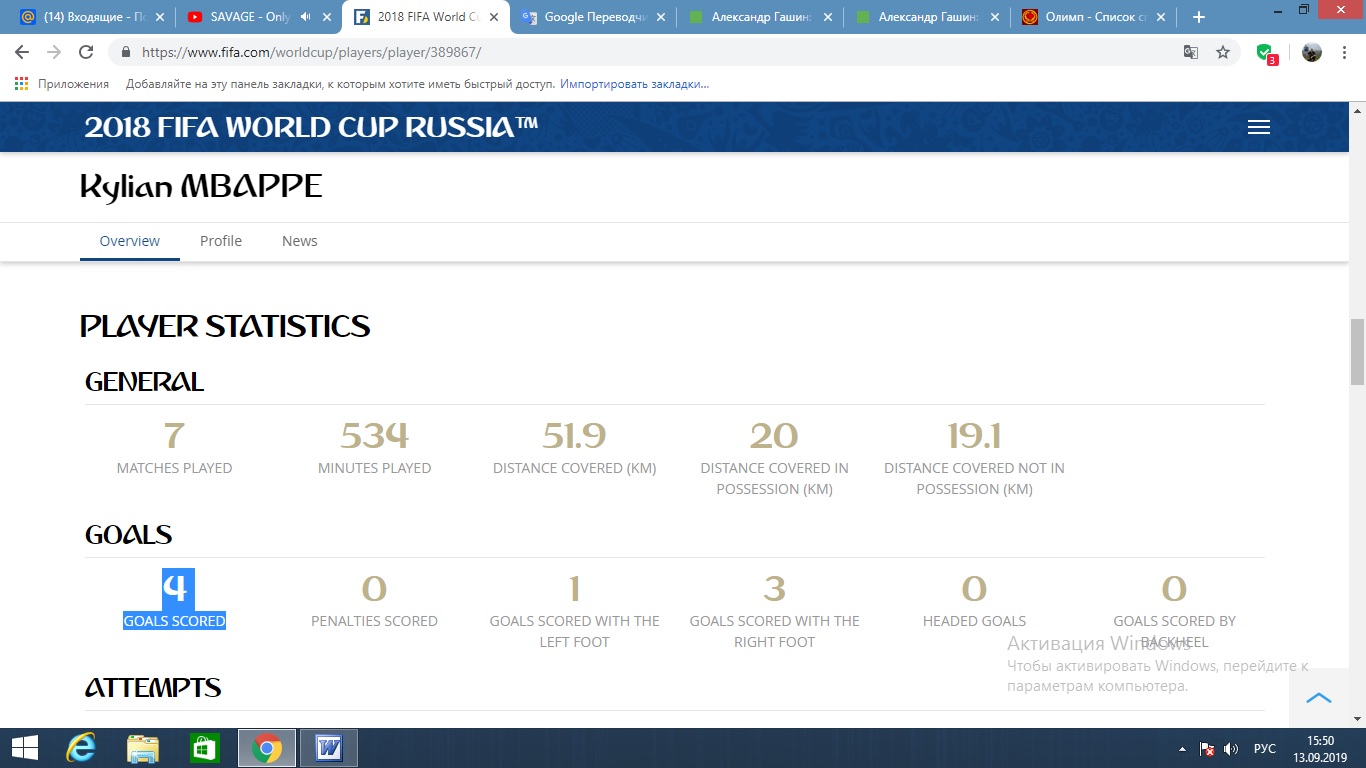Click the page vertical scrollbar thumb

tap(1357, 352)
